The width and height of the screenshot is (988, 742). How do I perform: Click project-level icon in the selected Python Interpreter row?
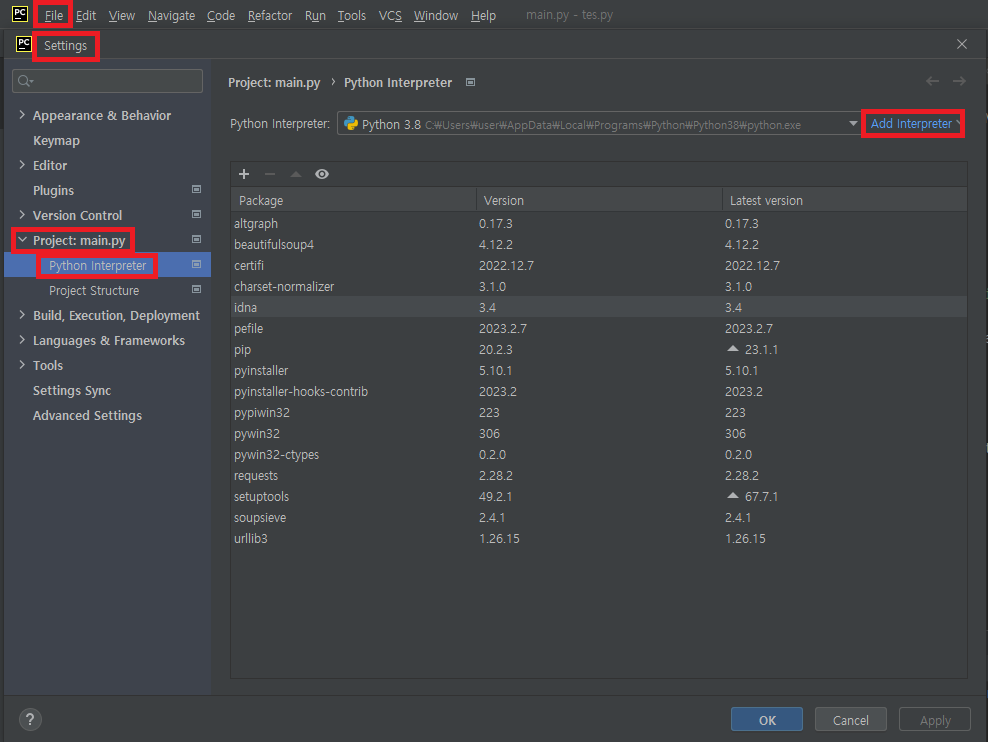tap(197, 265)
